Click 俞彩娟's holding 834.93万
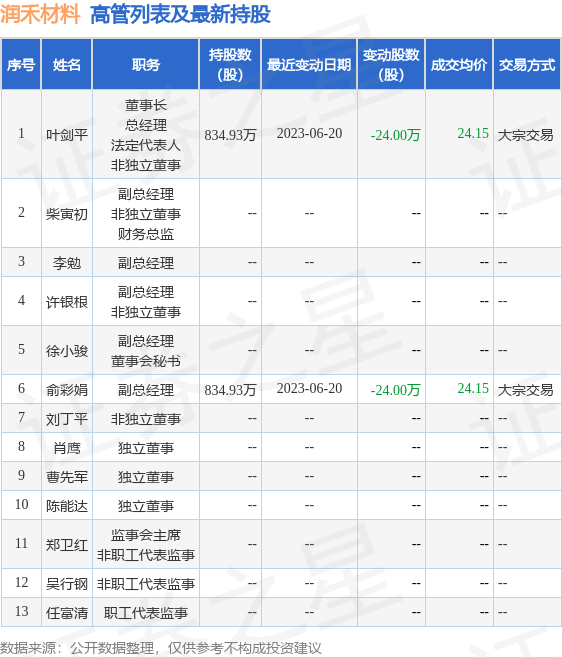562x657 pixels. 230,390
